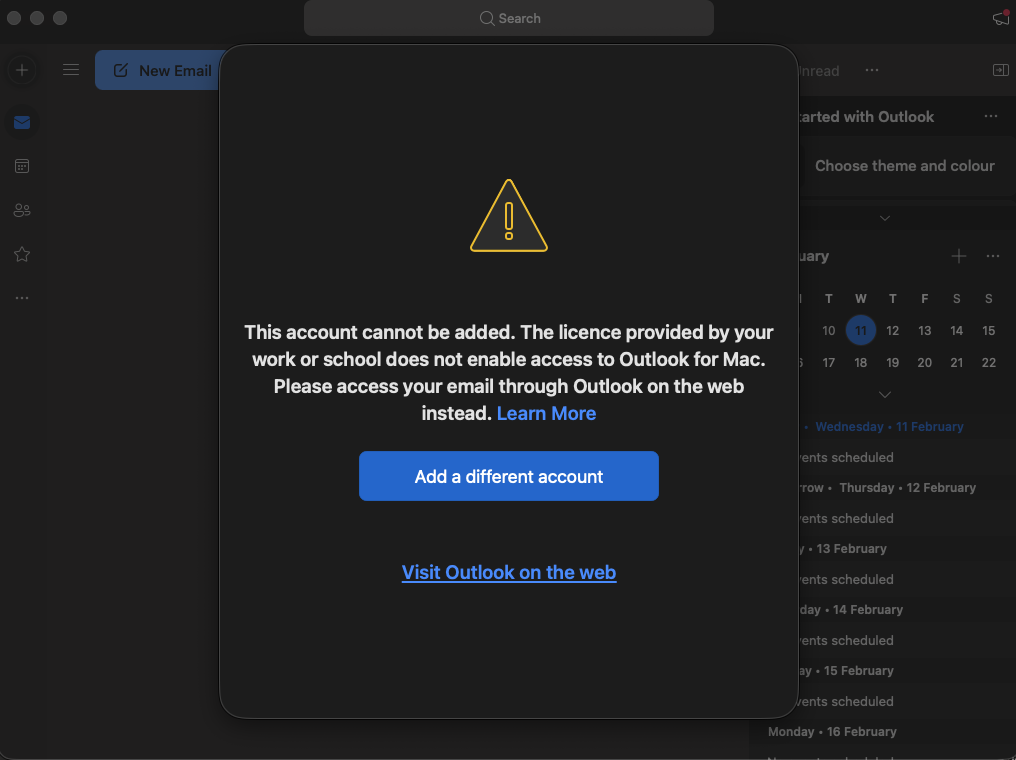Viewport: 1016px width, 760px height.
Task: Expand the Get started card chevron
Action: coord(885,218)
